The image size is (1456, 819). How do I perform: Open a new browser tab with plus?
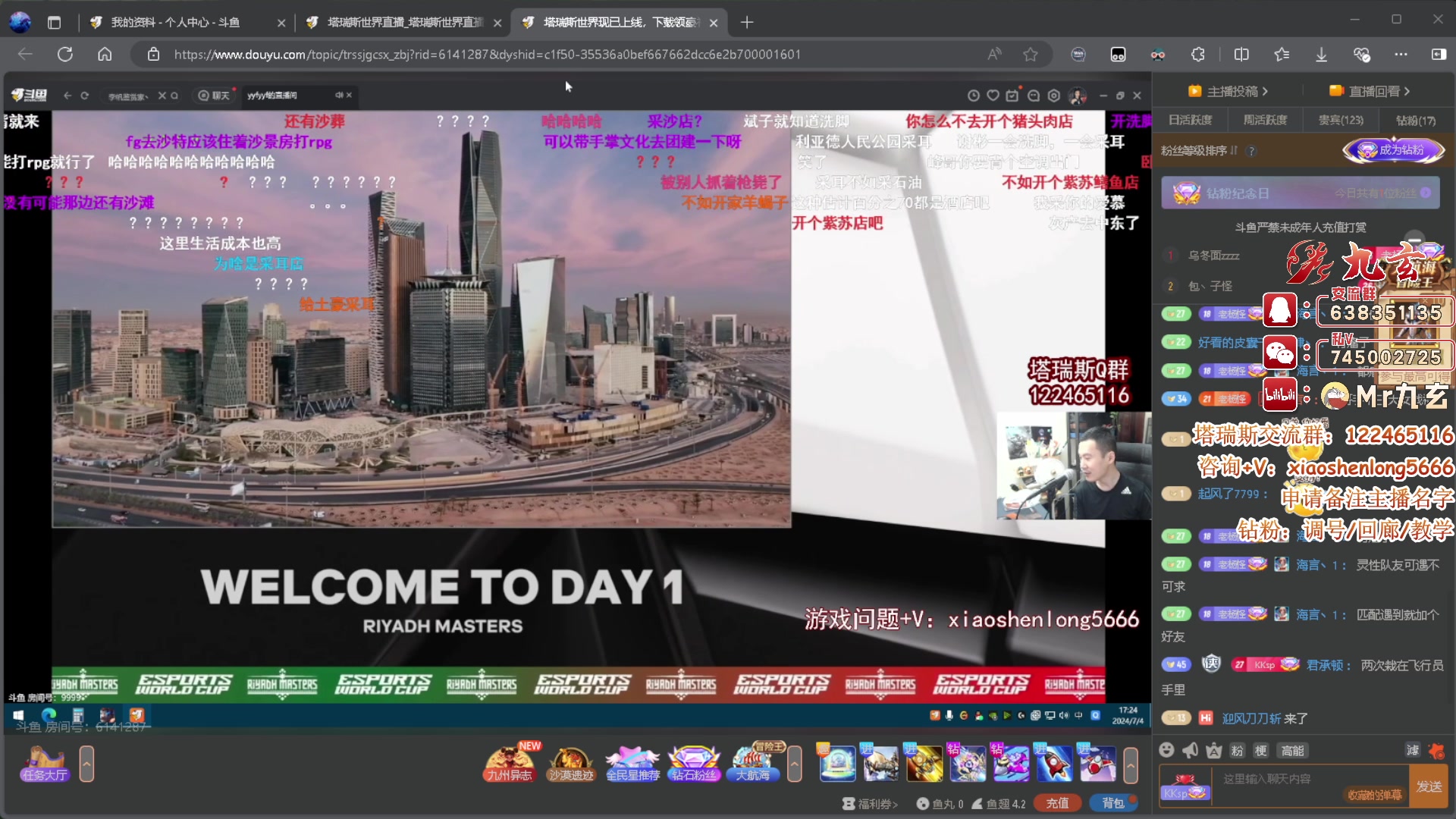point(747,22)
